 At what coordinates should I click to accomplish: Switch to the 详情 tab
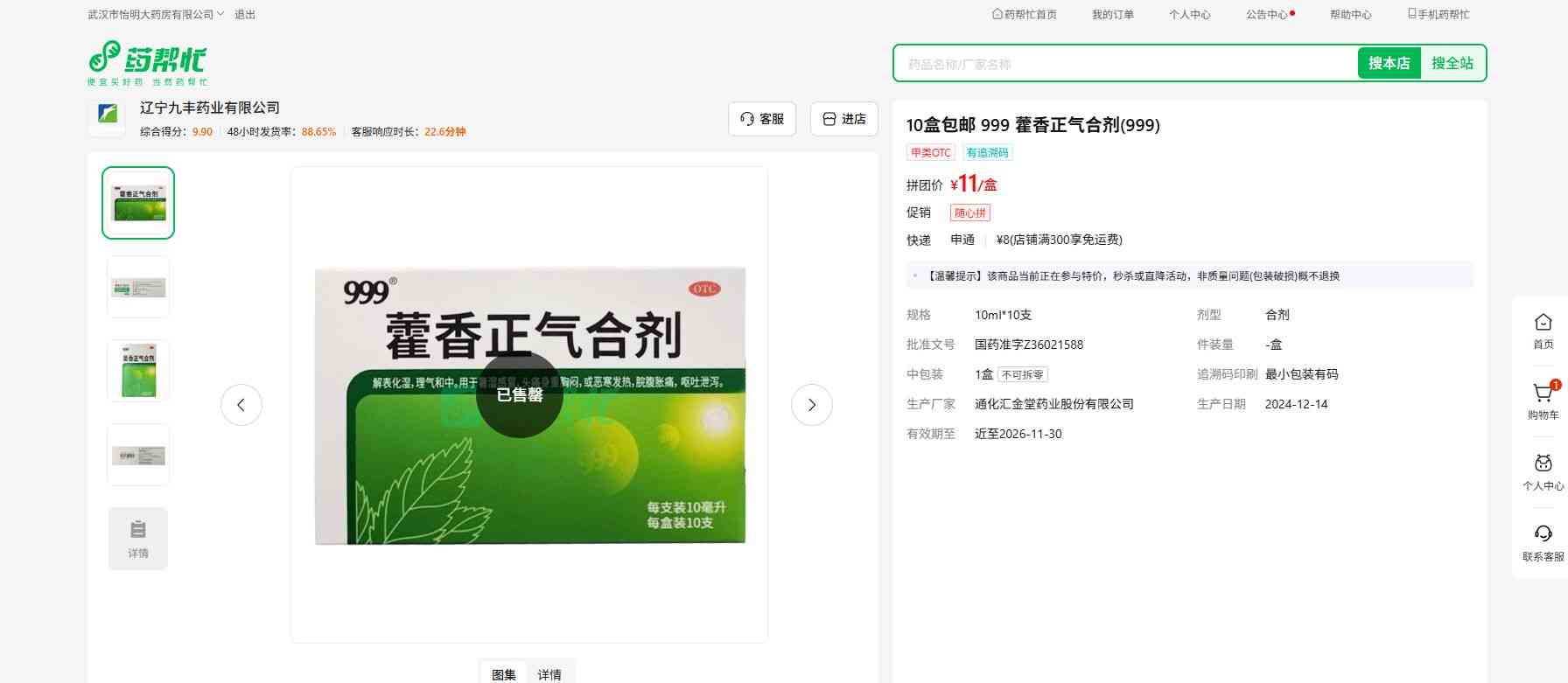coord(549,674)
